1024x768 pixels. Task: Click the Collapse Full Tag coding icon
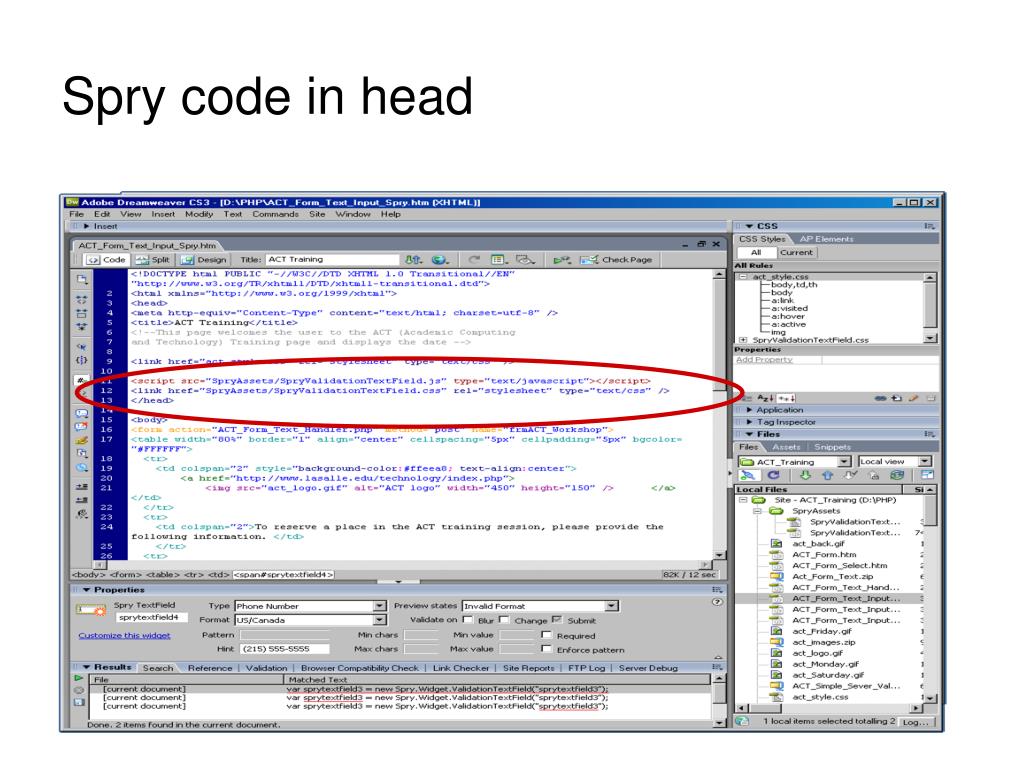point(82,300)
